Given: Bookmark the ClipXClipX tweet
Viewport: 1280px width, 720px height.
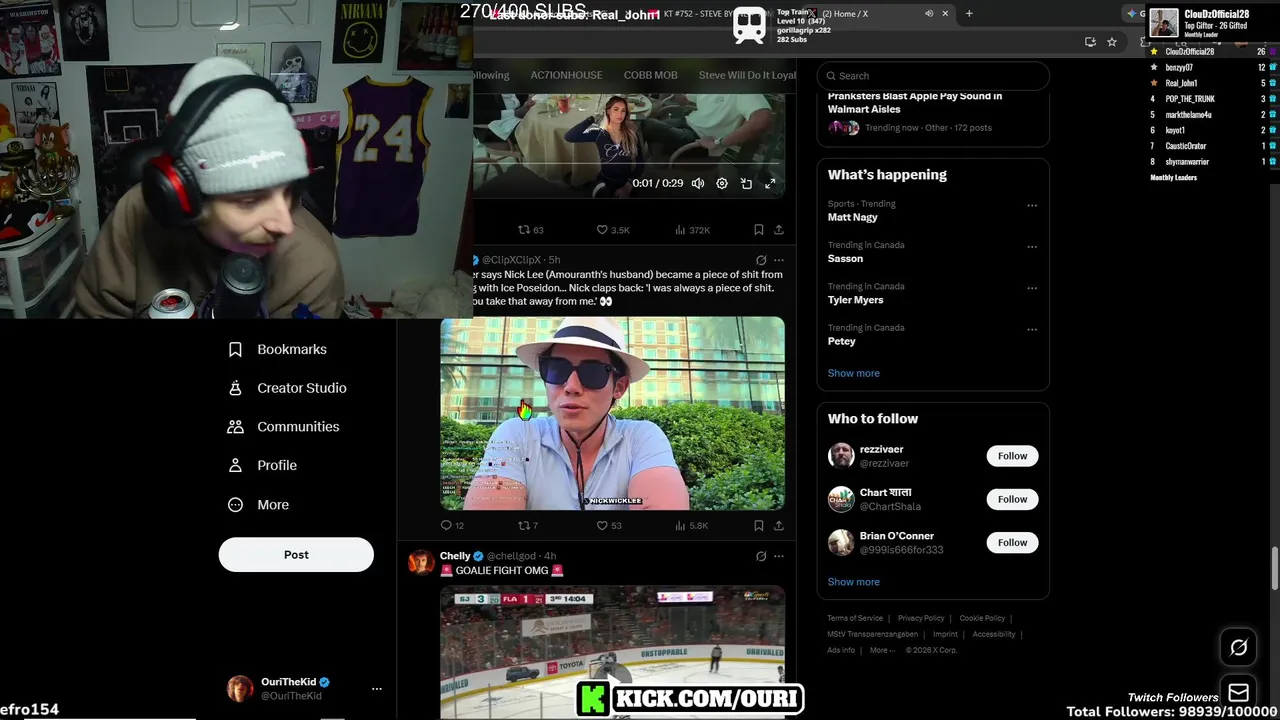Looking at the screenshot, I should (759, 525).
